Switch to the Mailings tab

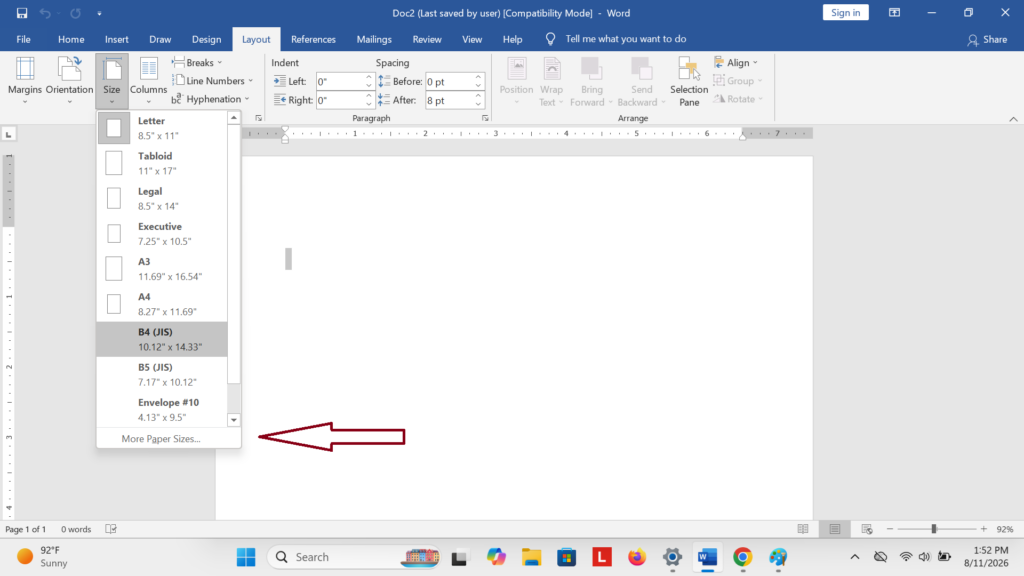coord(374,39)
